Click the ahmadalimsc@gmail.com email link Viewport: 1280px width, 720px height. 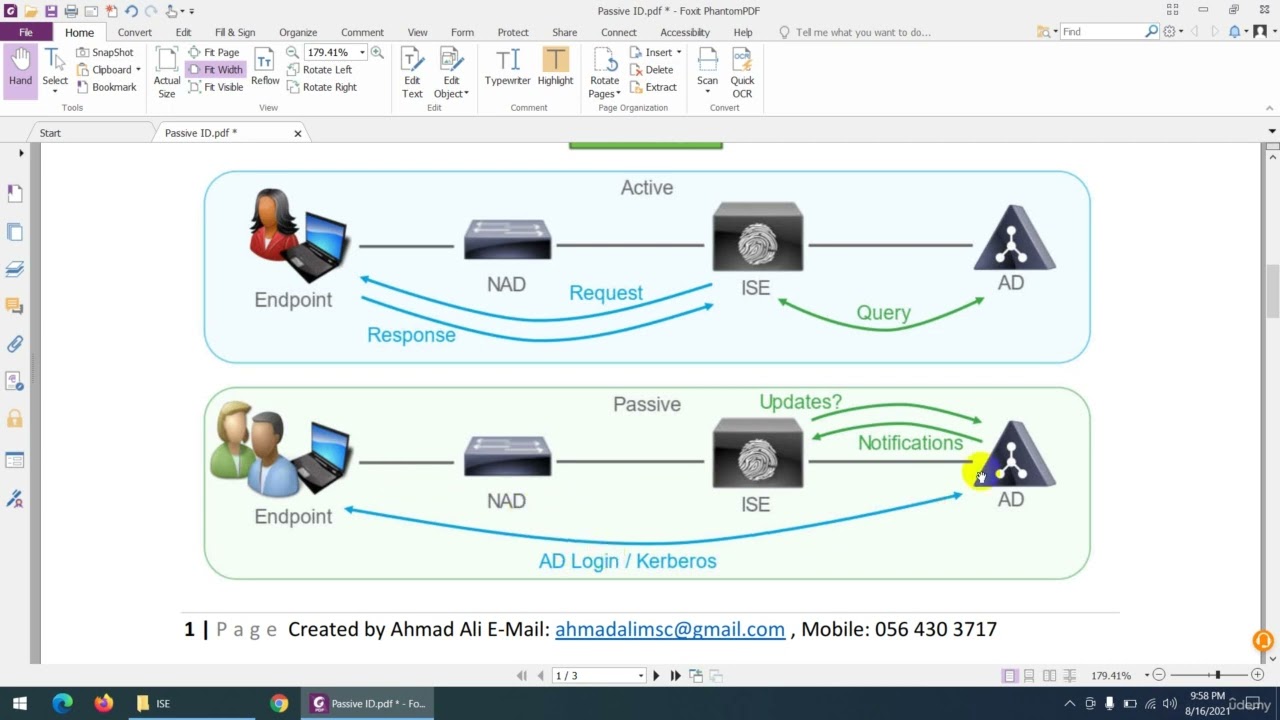coord(670,629)
